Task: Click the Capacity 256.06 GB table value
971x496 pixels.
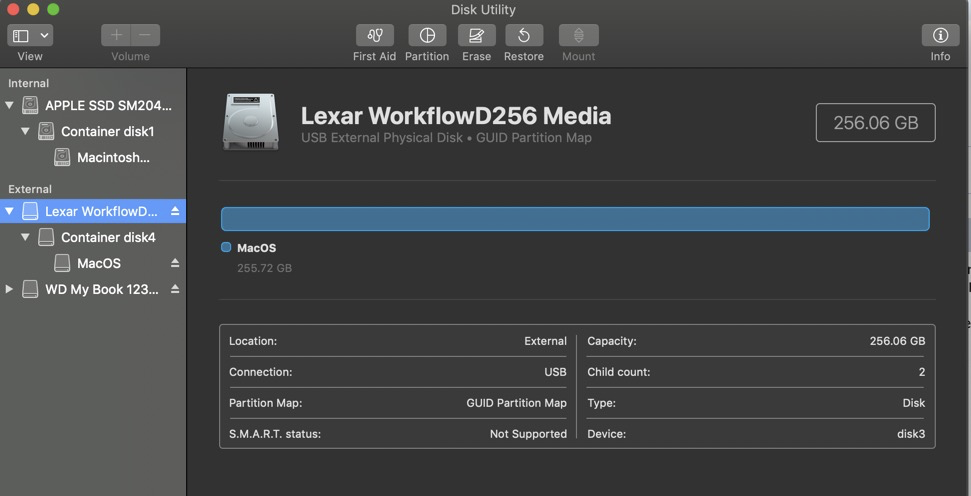Action: tap(897, 341)
